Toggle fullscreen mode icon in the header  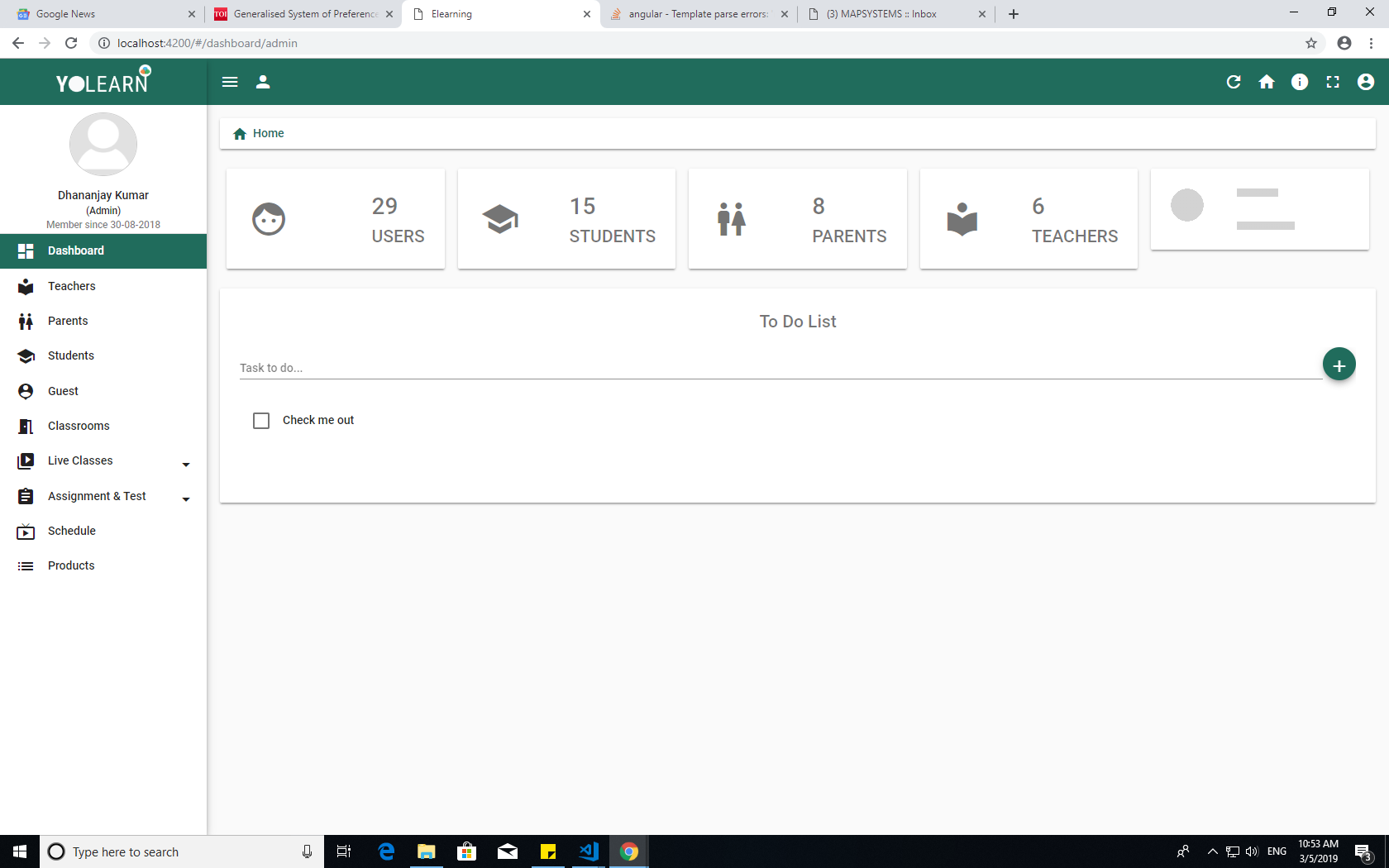tap(1333, 82)
